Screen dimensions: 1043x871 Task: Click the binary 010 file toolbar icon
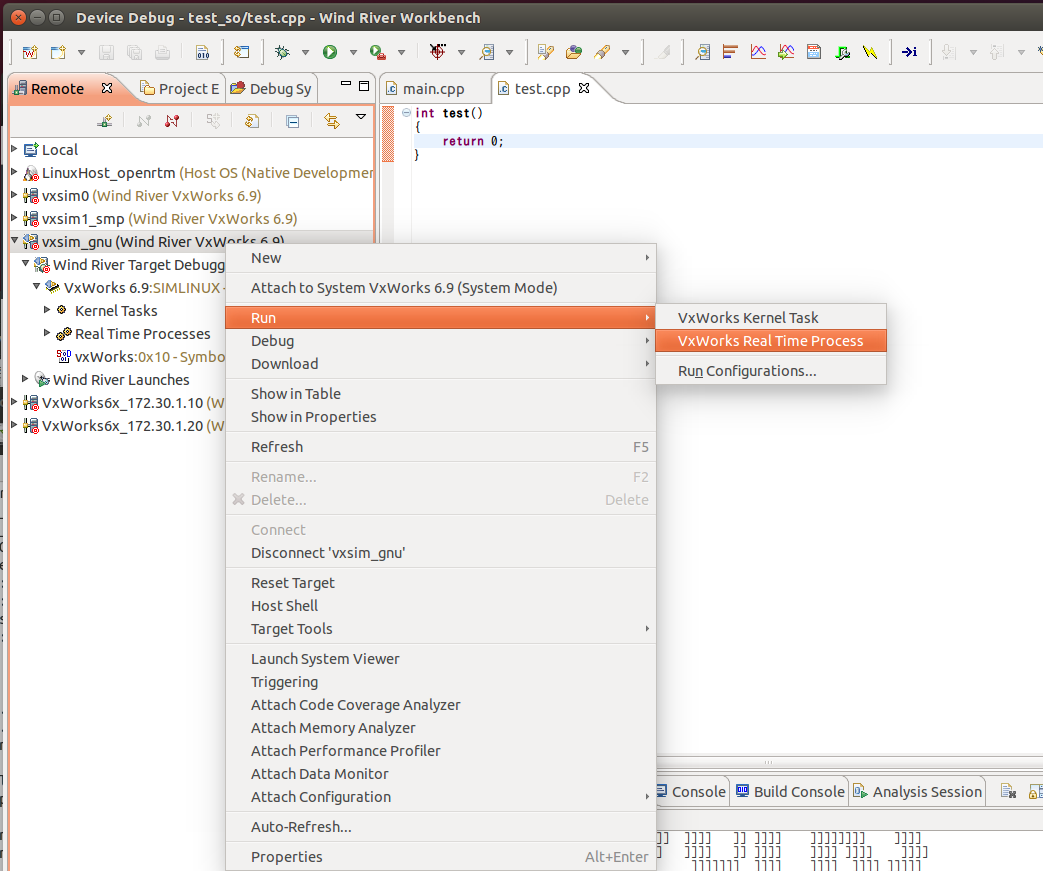(x=202, y=52)
